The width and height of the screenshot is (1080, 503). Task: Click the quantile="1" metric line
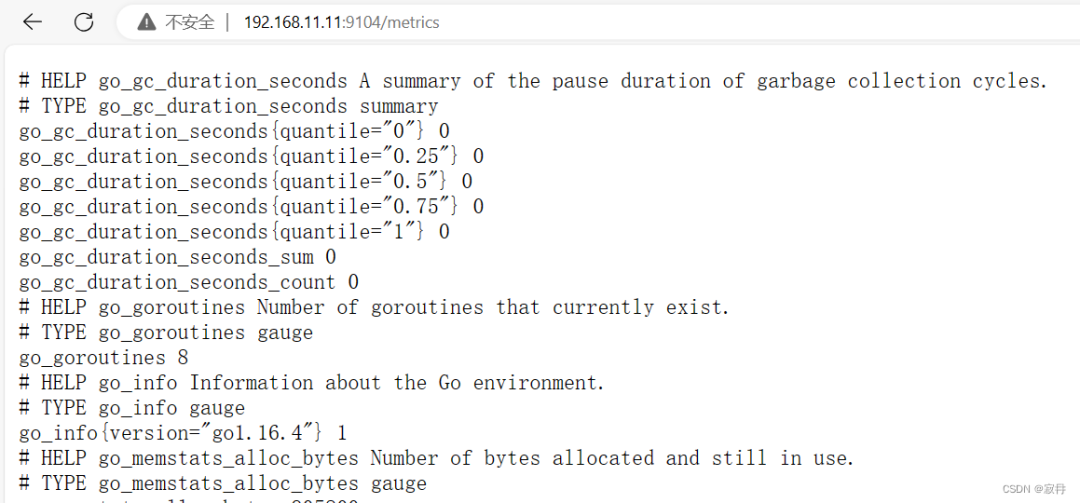click(234, 232)
